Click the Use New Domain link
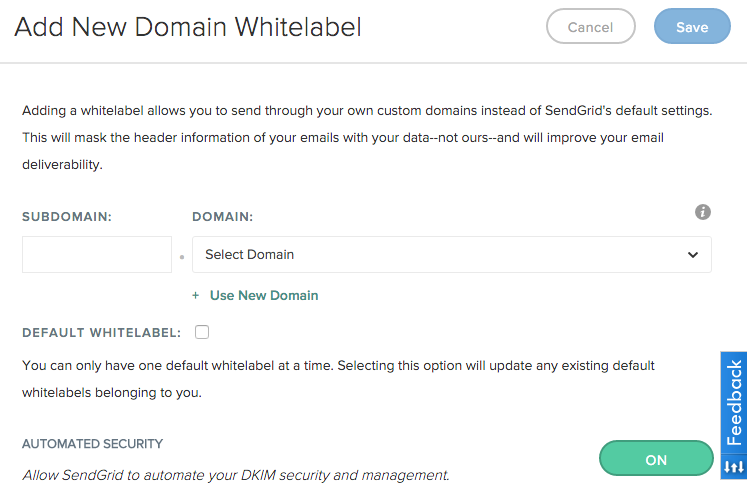This screenshot has width=747, height=488. pyautogui.click(x=264, y=295)
